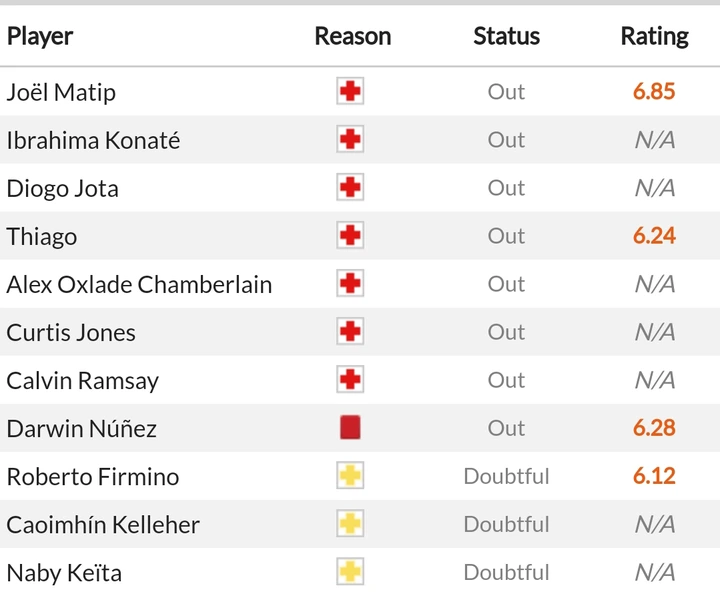Click Calvin Ramsay's red cross icon
720x596 pixels.
coord(350,380)
